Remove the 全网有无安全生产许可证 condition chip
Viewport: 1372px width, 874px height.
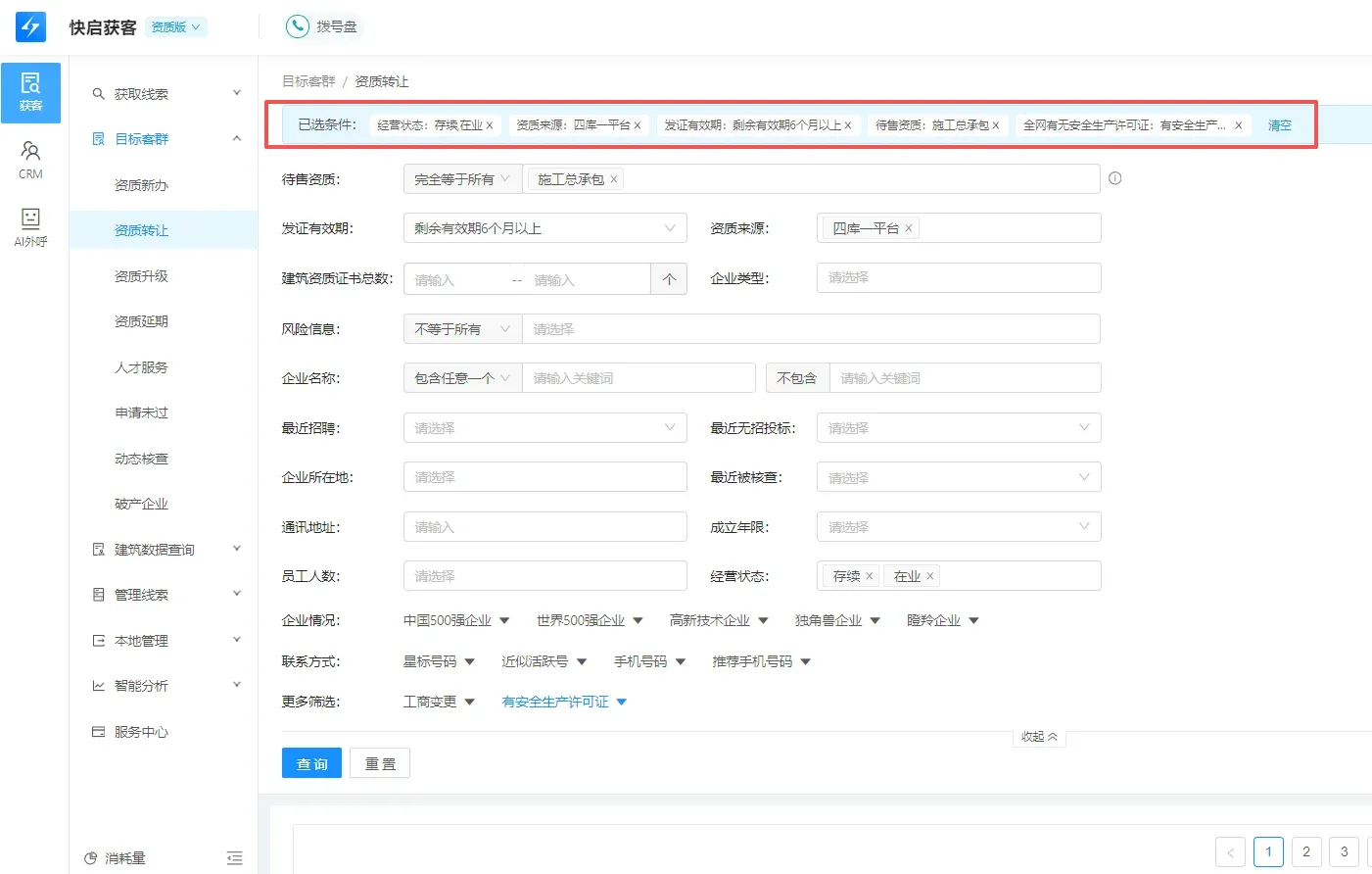(x=1238, y=125)
